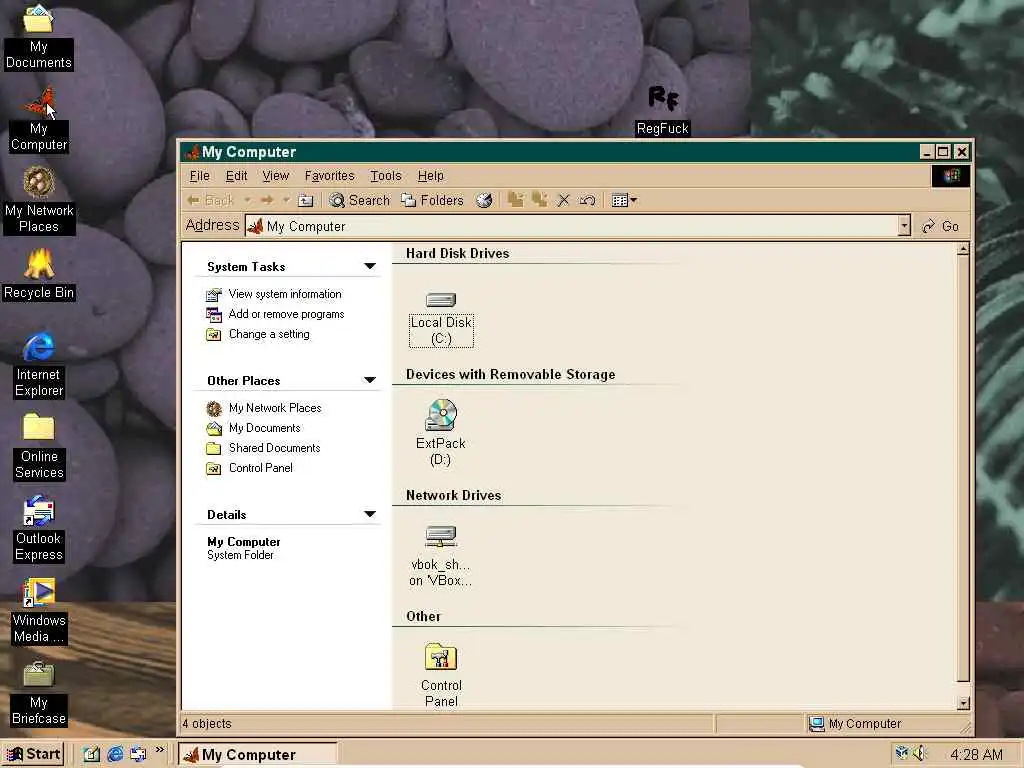
Task: Go to Shared Documents link
Action: (274, 448)
